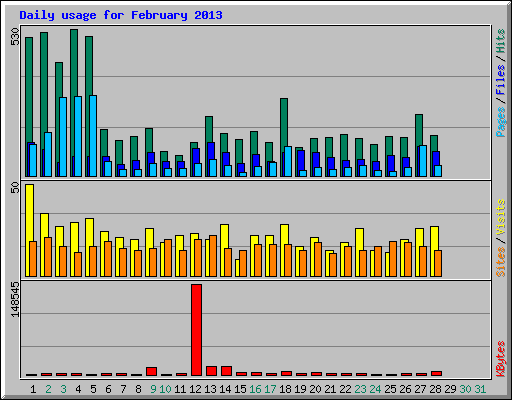512x400 pixels.
Task: Click the orange Sites bar for day 13
Action: 213,256
